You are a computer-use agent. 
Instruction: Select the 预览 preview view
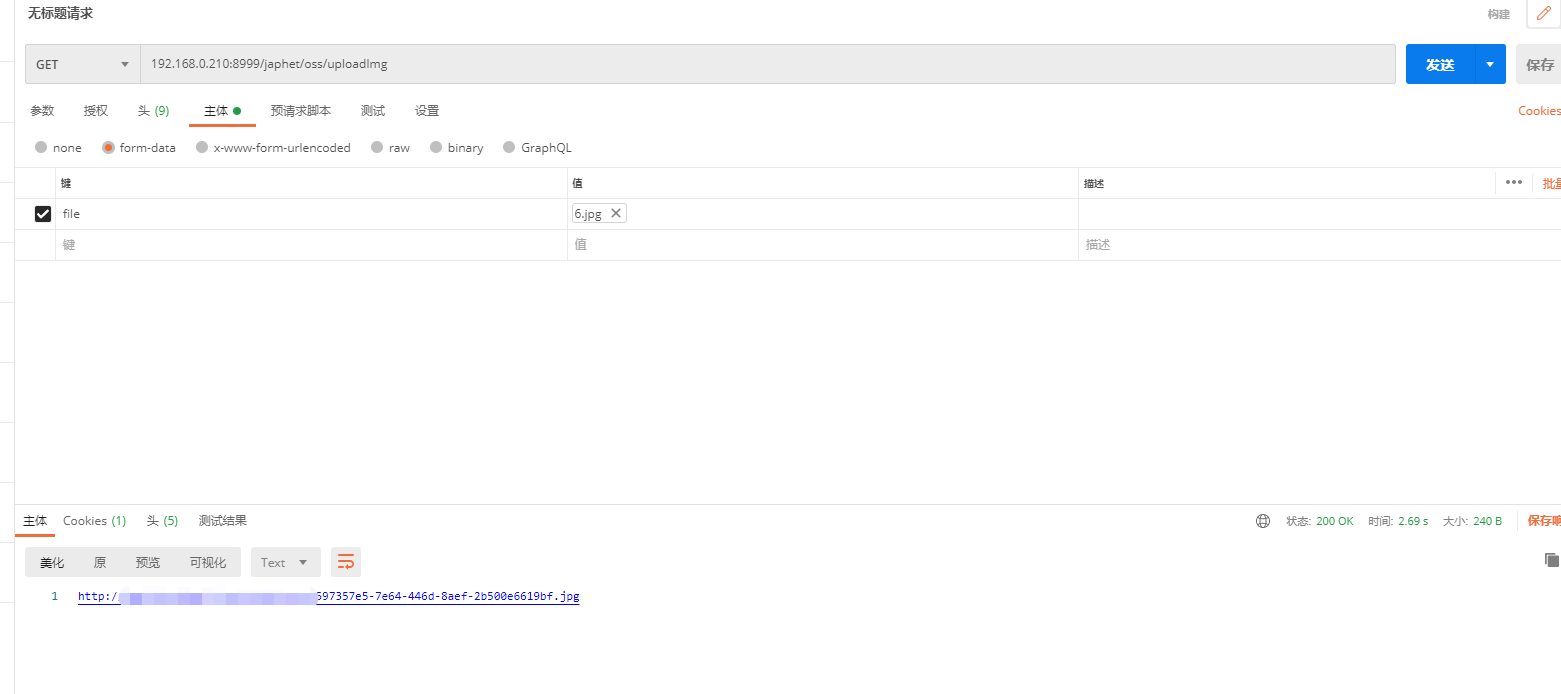tap(148, 563)
